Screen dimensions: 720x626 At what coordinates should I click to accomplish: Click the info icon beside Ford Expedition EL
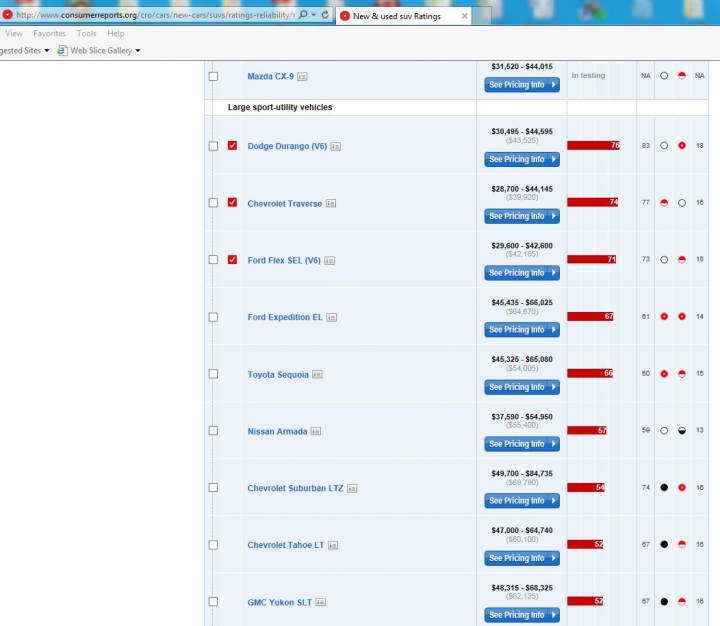tap(332, 317)
